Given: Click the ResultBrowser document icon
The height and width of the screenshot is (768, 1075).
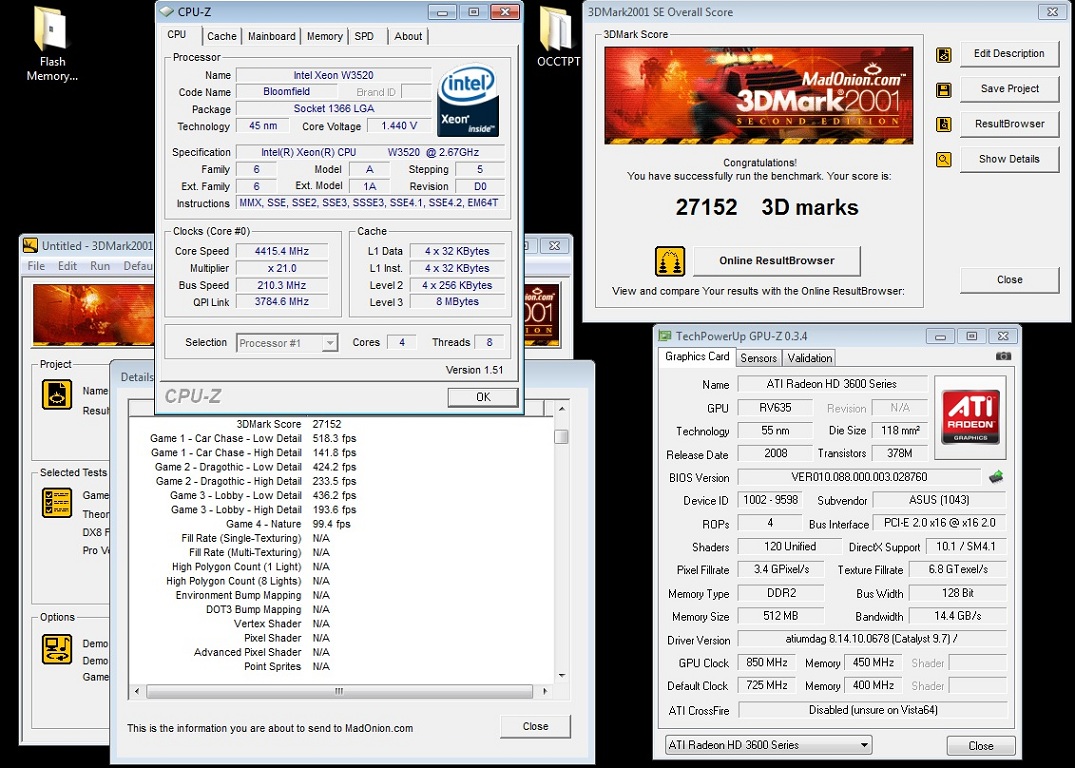Looking at the screenshot, I should tap(943, 124).
